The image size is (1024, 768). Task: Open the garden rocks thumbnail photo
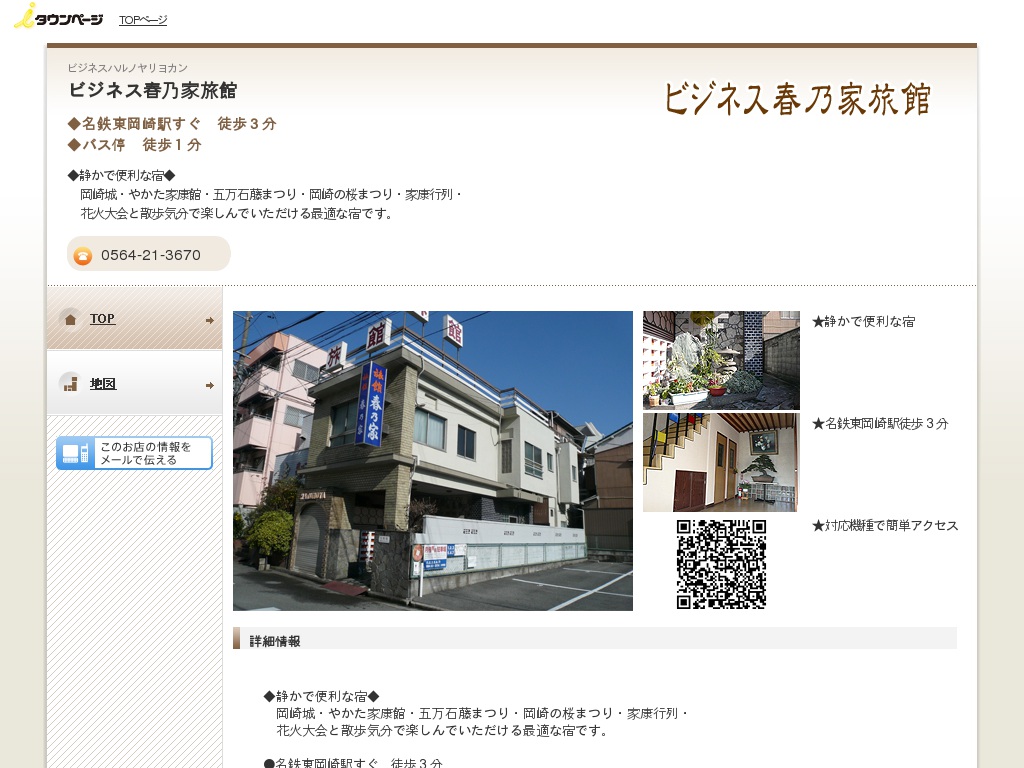[721, 360]
